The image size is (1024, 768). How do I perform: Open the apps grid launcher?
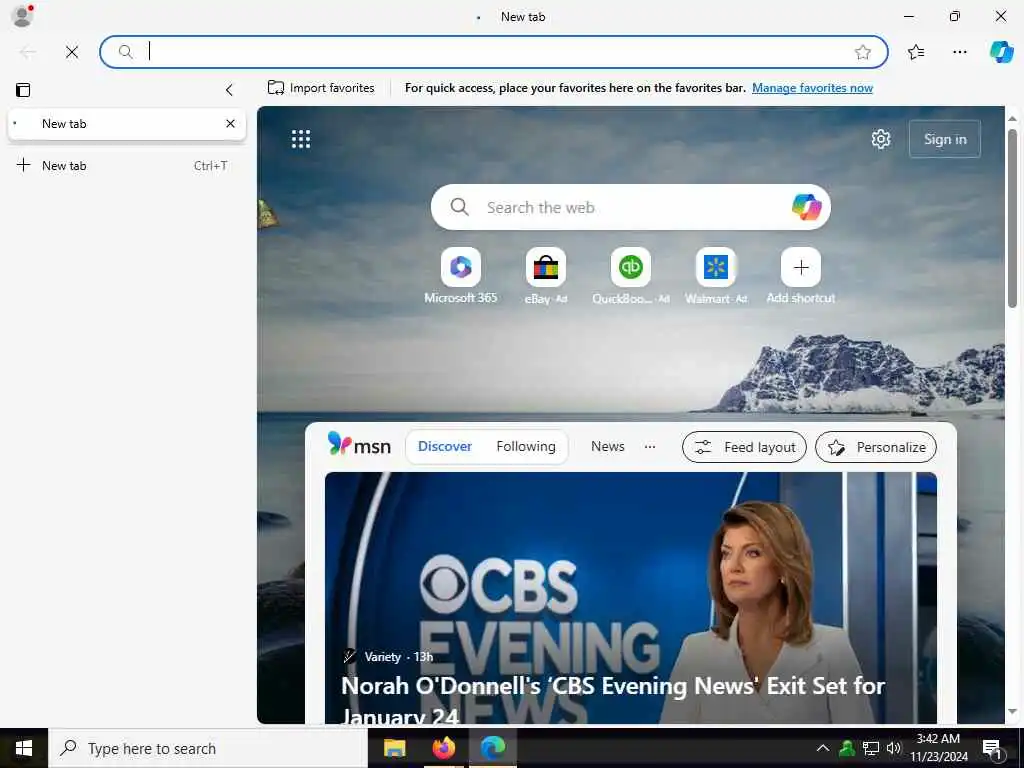point(301,139)
